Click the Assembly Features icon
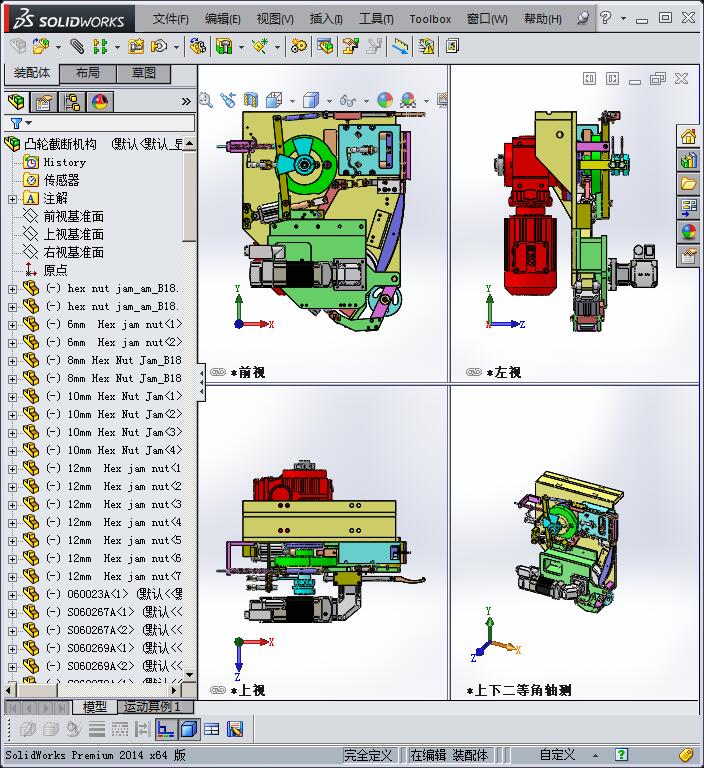 click(224, 47)
